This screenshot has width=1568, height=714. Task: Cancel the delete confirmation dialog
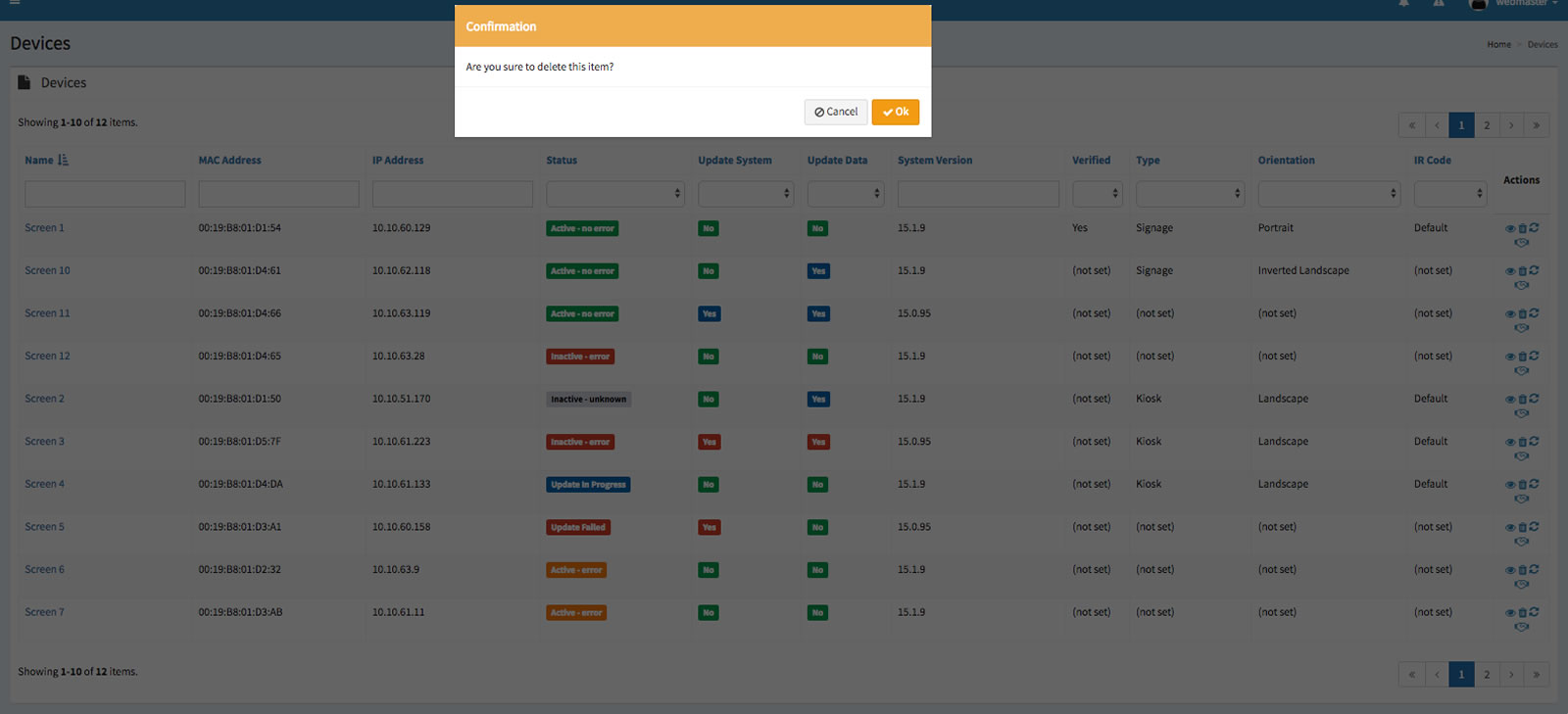[x=835, y=112]
